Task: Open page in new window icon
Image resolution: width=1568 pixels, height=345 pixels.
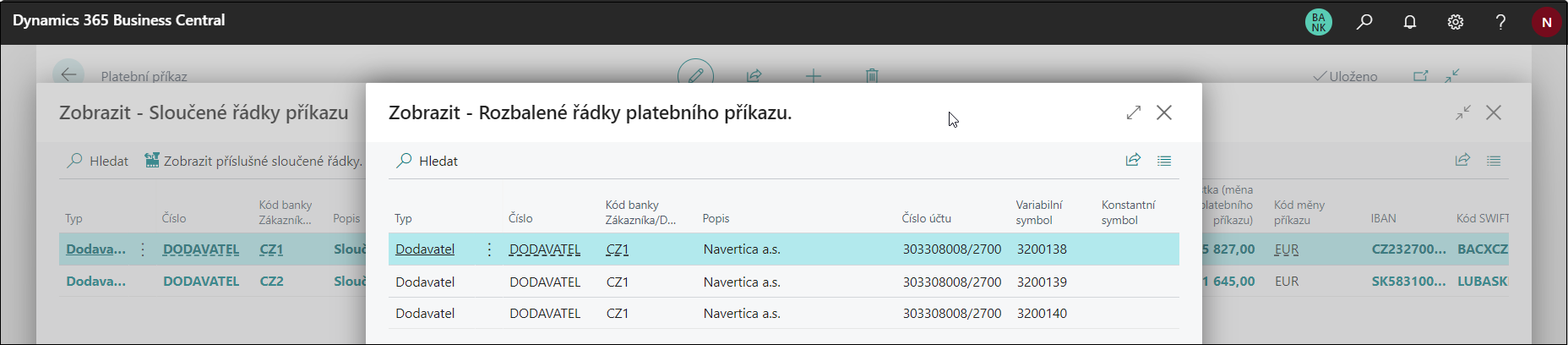Action: pos(1421,75)
